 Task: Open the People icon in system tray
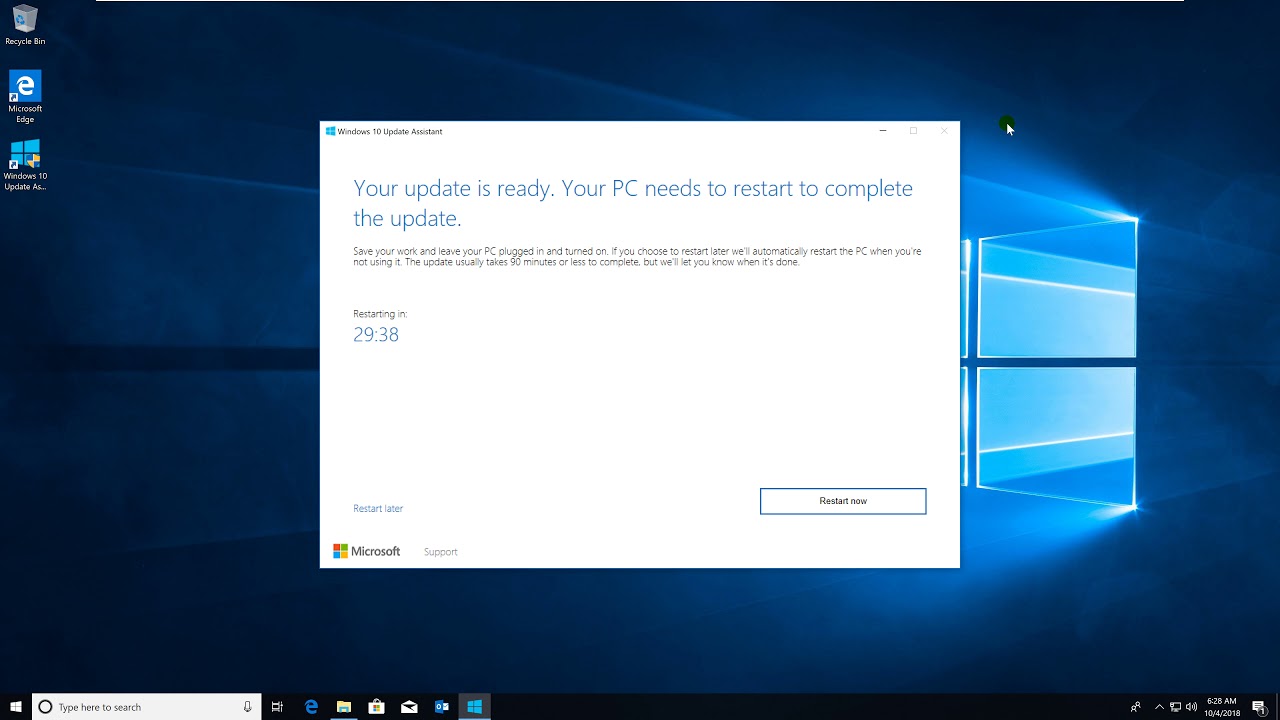coord(1136,707)
